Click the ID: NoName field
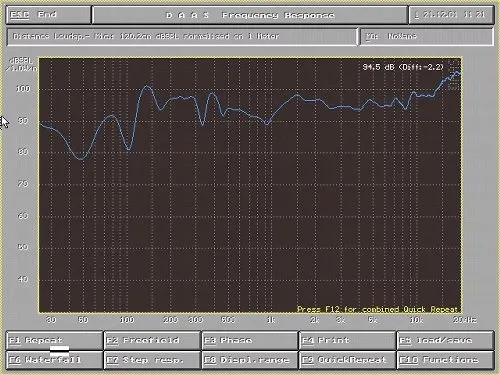 427,36
